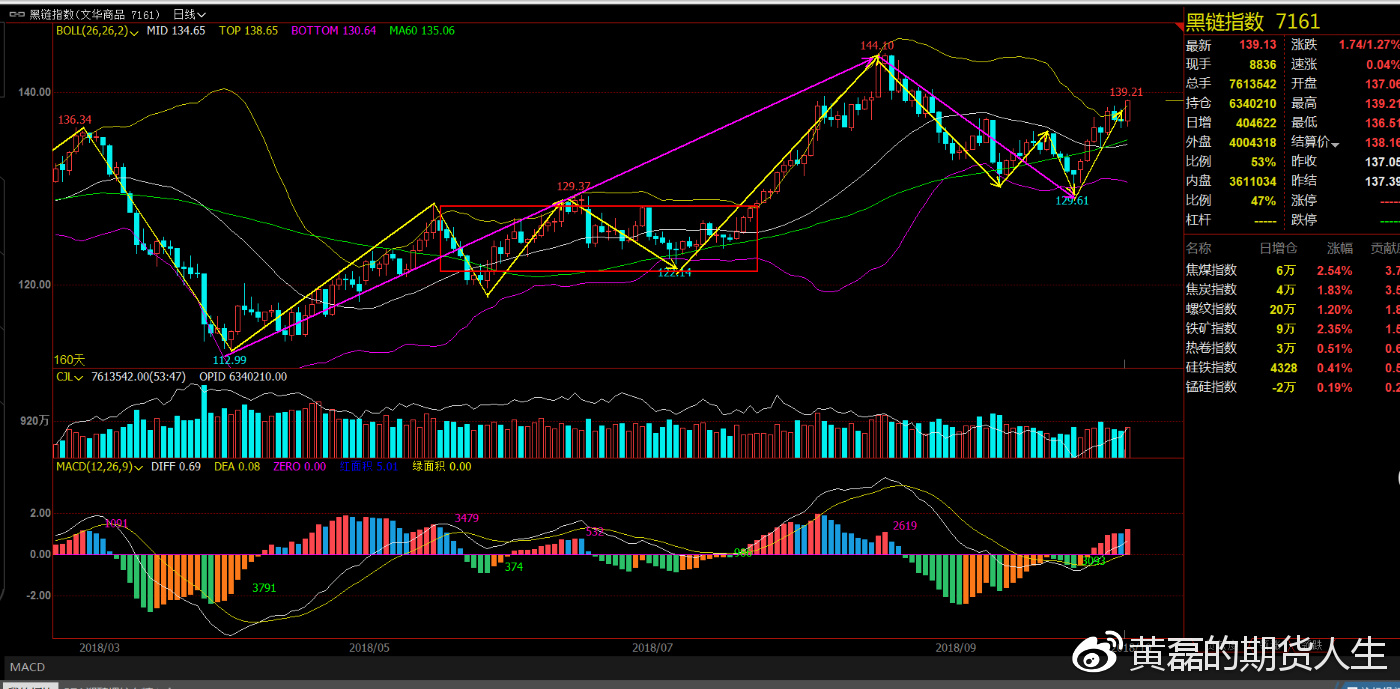Select the 焦煤指数 row
The width and height of the screenshot is (1400, 689).
tap(1292, 270)
